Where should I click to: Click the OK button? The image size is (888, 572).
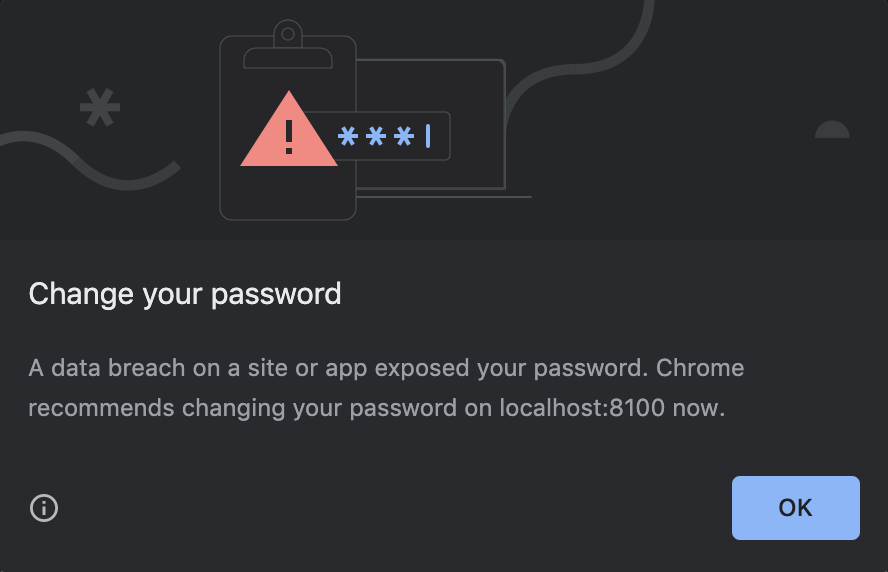(x=795, y=507)
